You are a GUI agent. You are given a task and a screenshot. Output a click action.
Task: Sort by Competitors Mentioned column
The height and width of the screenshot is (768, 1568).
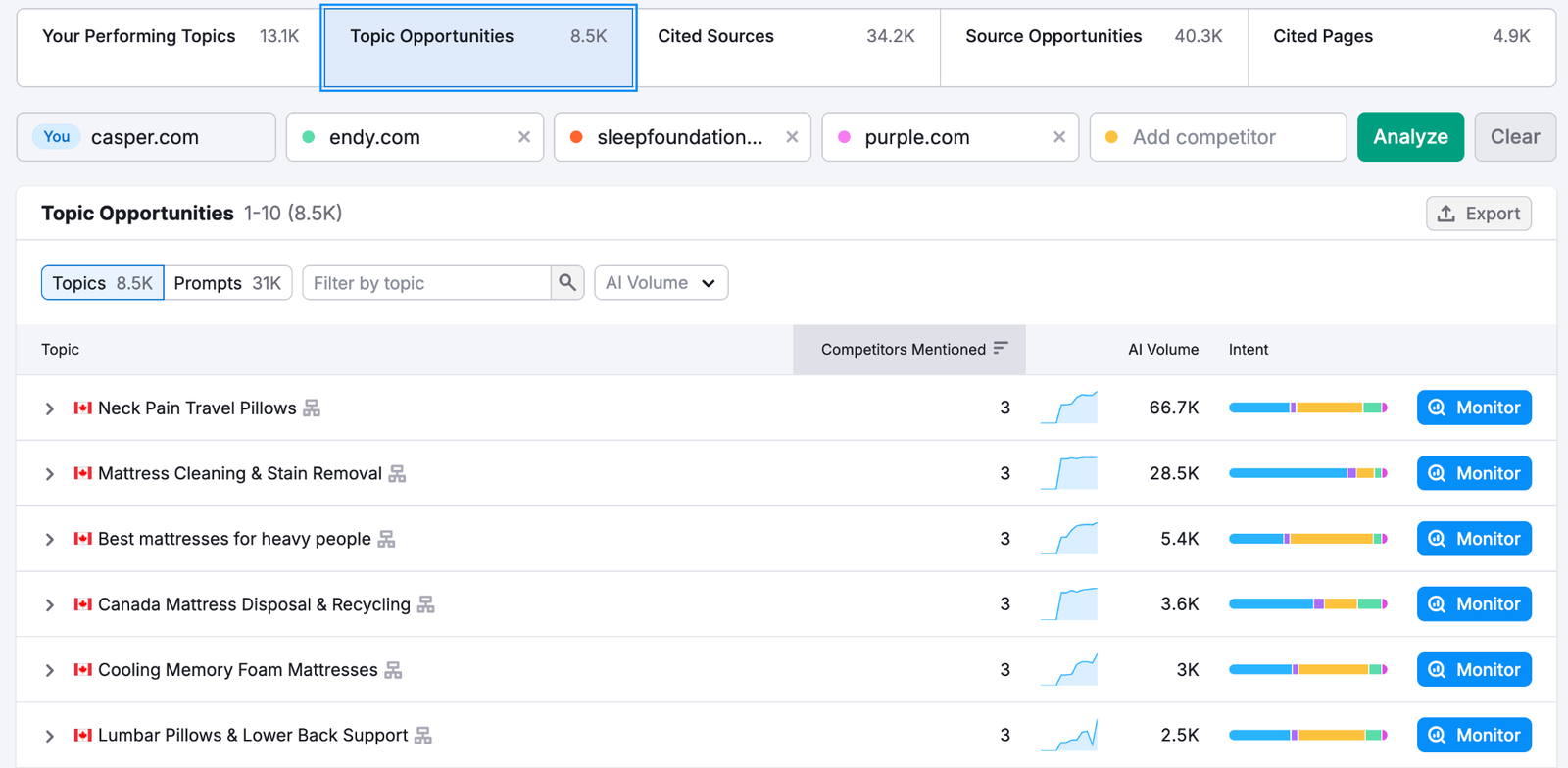point(909,350)
